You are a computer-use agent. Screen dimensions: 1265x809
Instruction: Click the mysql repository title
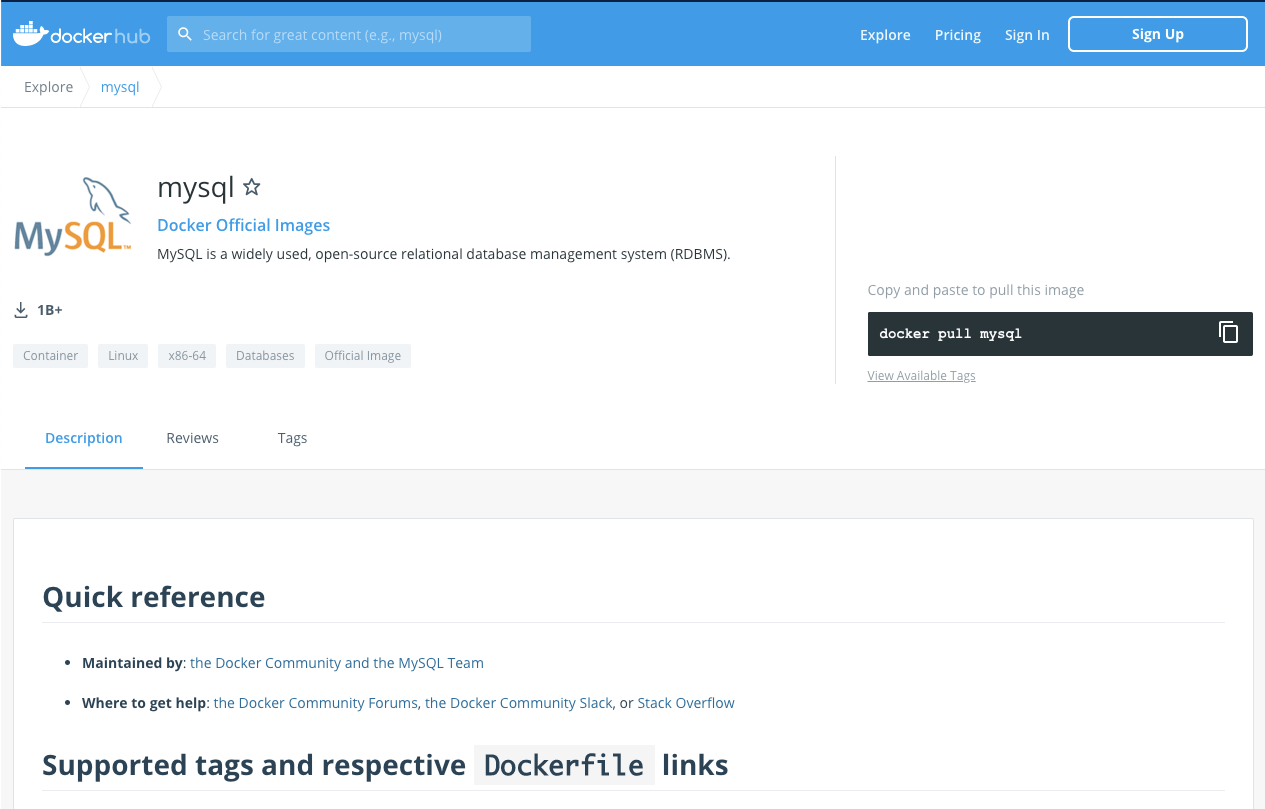tap(196, 187)
